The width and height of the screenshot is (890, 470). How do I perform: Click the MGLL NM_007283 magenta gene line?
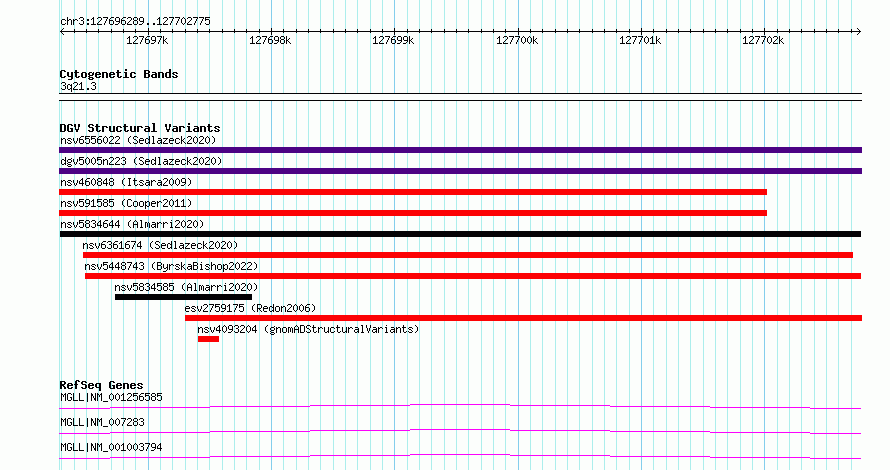[x=460, y=431]
